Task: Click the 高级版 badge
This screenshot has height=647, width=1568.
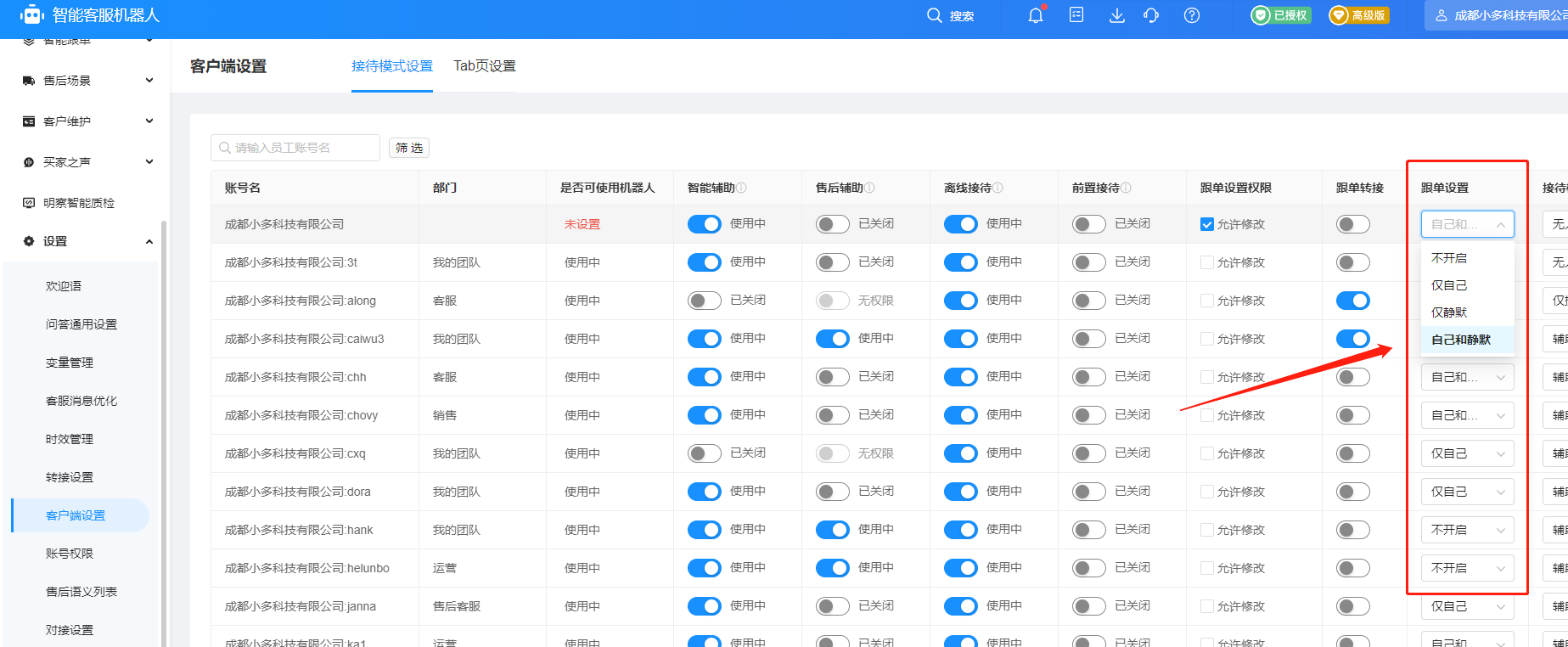Action: click(1359, 15)
